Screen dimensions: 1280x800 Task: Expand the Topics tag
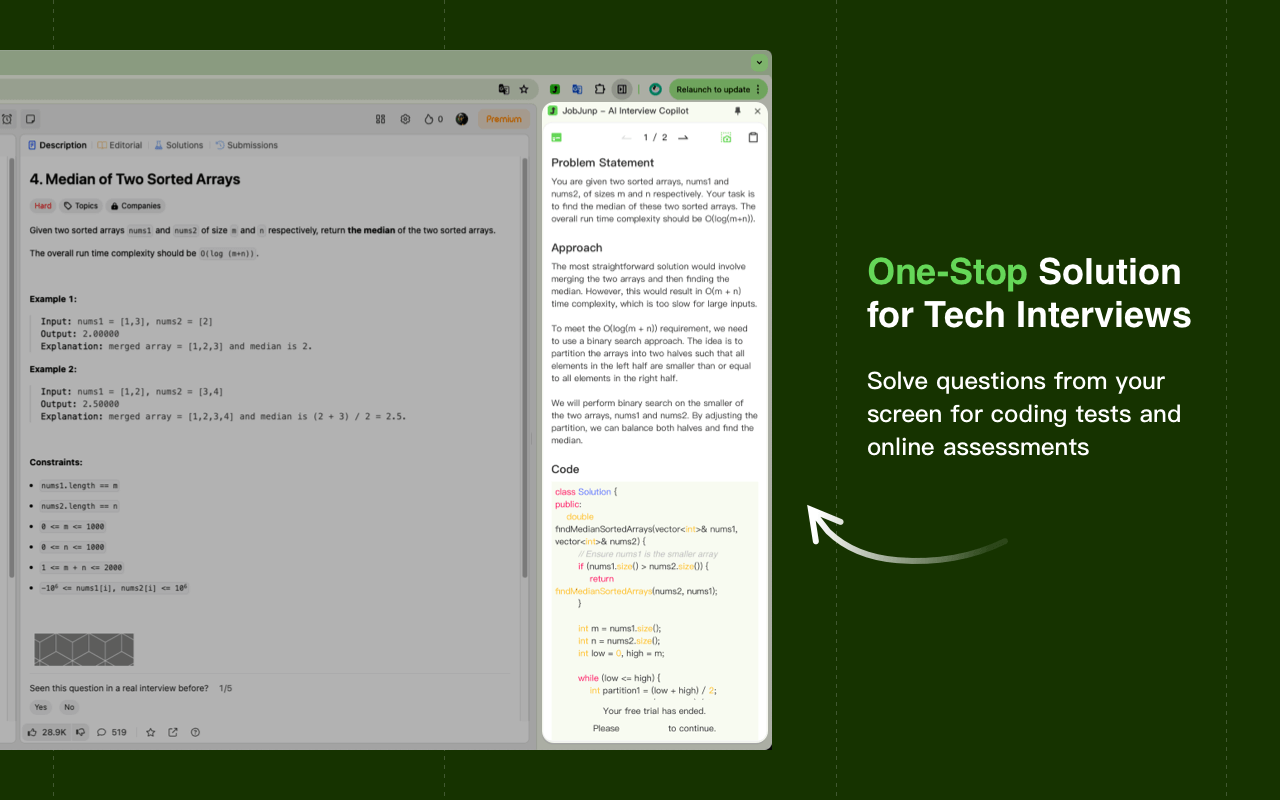pyautogui.click(x=81, y=206)
